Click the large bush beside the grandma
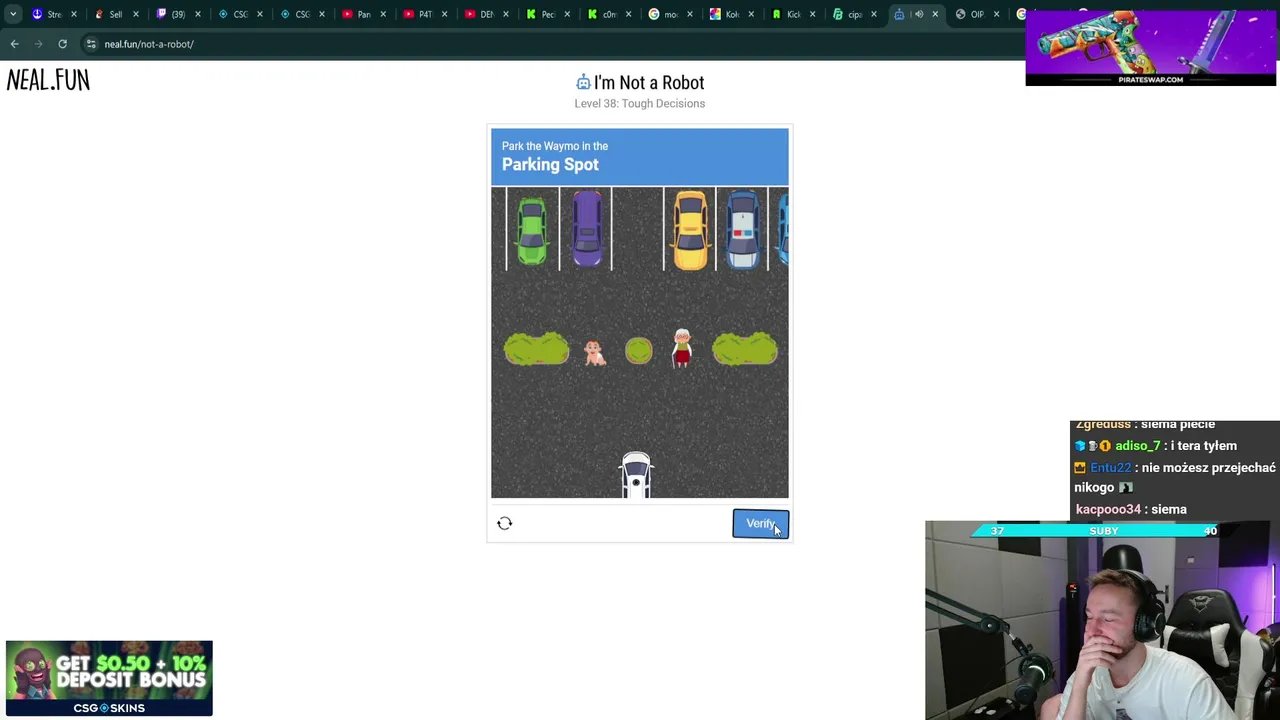This screenshot has width=1280, height=720. coord(745,349)
